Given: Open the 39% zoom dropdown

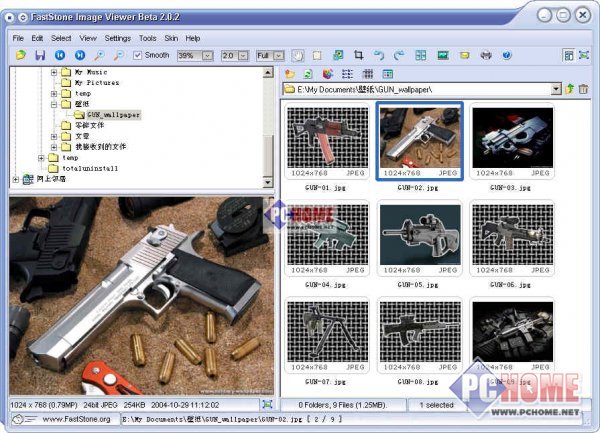Looking at the screenshot, I should click(x=207, y=56).
